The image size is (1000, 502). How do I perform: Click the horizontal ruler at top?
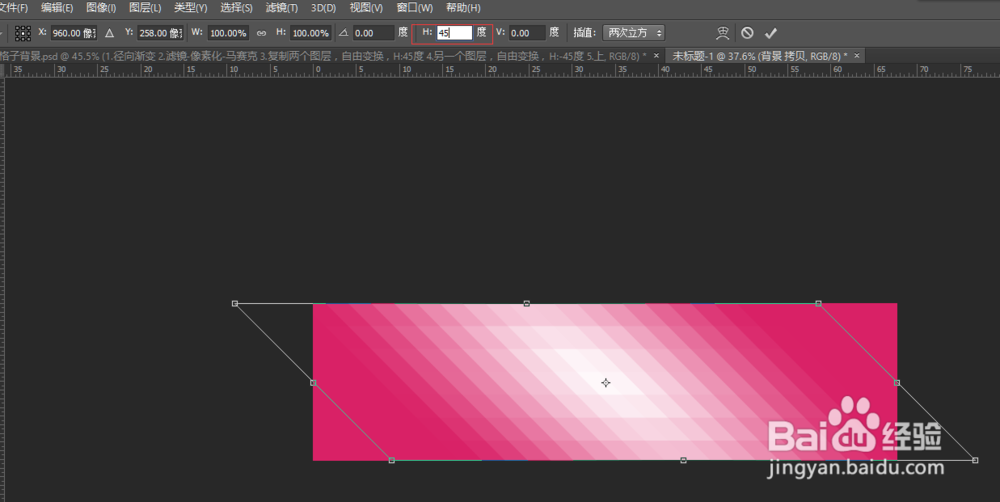pos(503,71)
